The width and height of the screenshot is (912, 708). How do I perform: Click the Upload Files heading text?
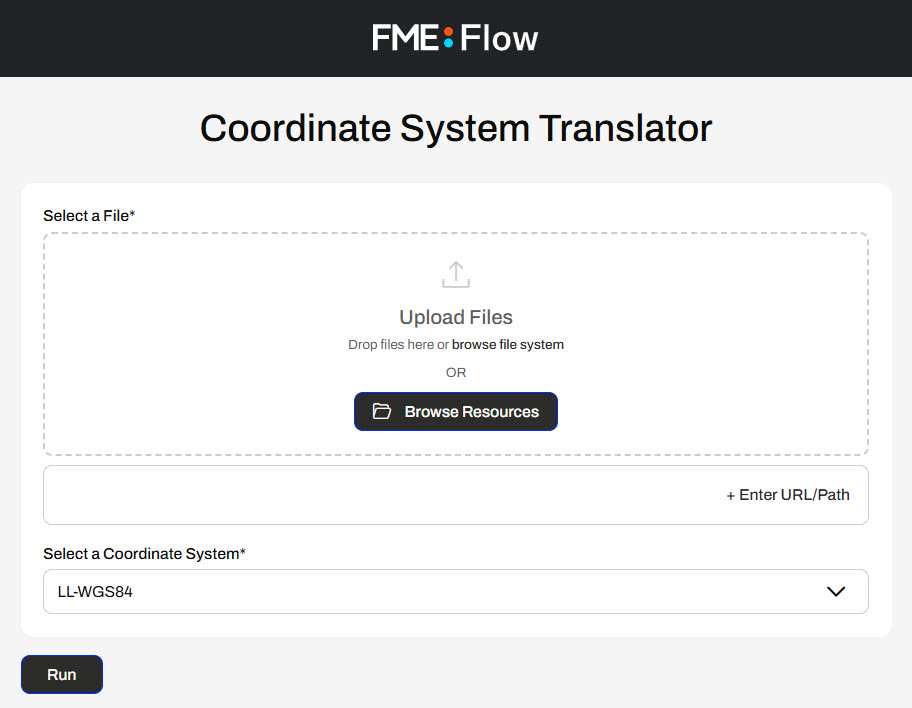(x=456, y=318)
